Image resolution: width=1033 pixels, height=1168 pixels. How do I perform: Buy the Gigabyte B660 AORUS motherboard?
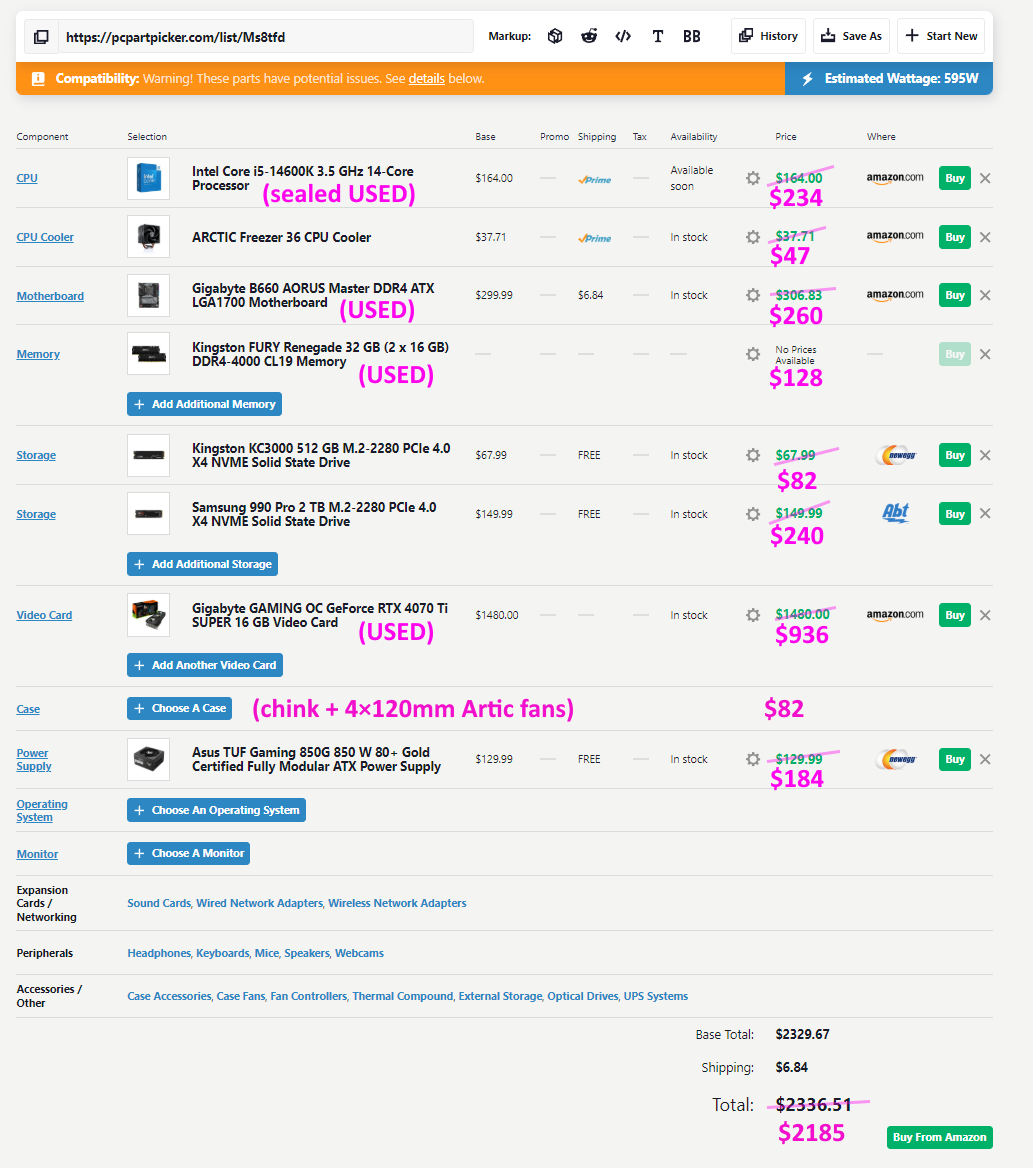(955, 295)
